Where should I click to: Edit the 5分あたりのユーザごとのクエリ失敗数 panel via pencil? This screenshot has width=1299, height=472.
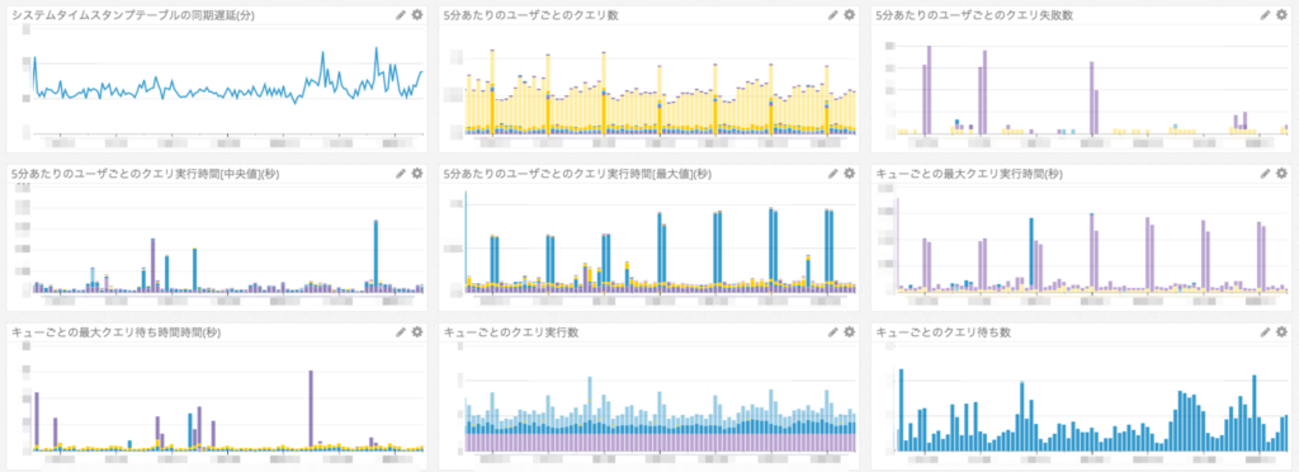1265,15
